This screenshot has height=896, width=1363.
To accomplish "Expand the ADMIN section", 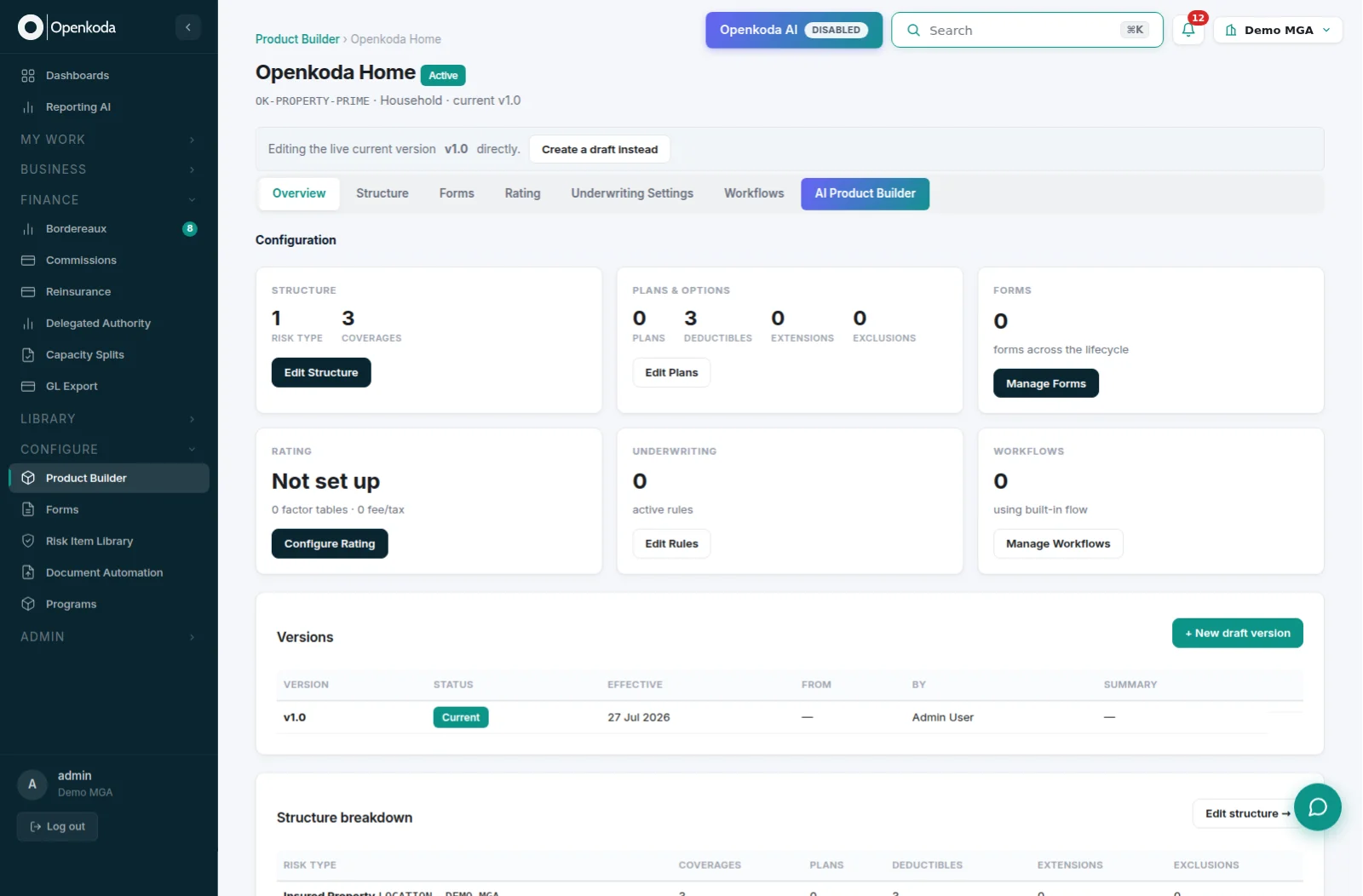I will 109,637.
